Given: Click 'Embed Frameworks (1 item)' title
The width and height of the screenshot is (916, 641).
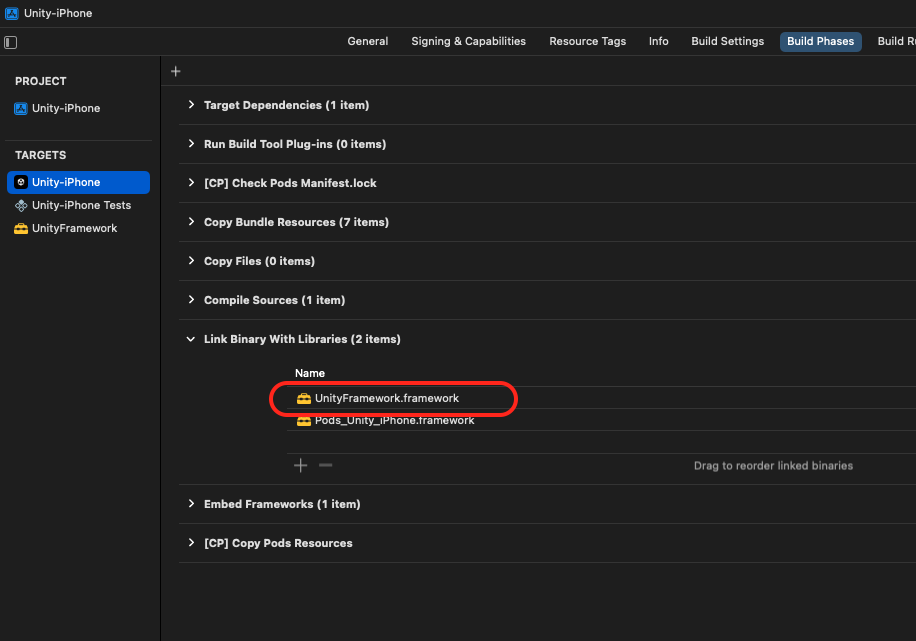Looking at the screenshot, I should point(282,504).
